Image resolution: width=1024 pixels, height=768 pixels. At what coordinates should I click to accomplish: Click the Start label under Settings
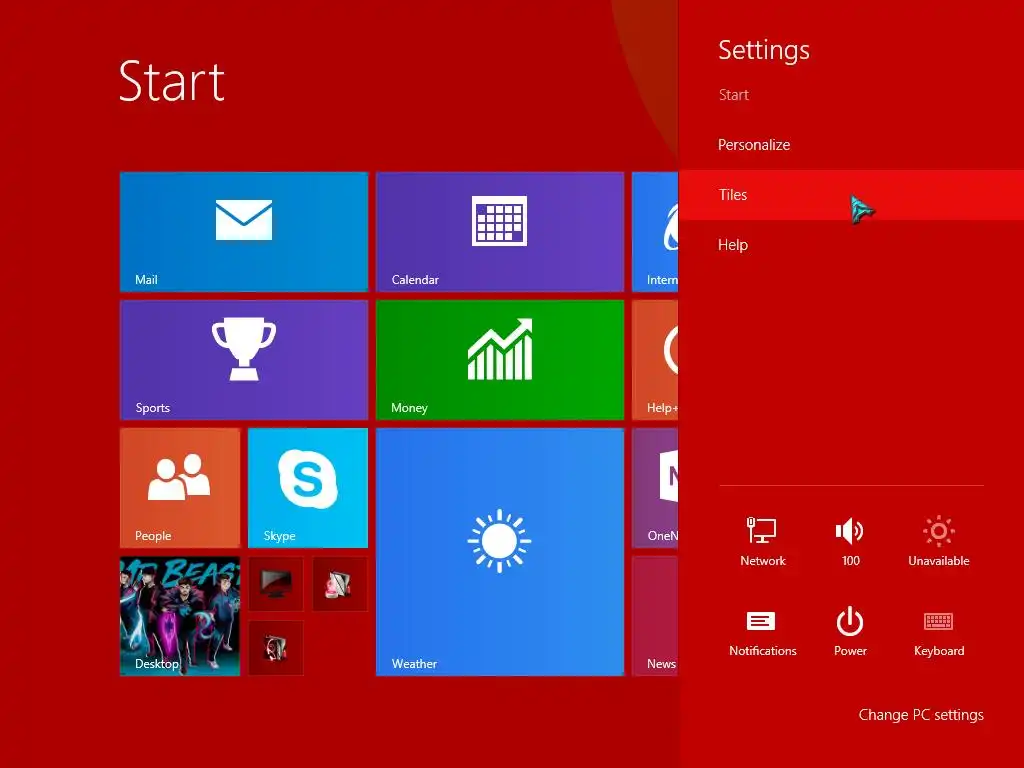pos(733,95)
